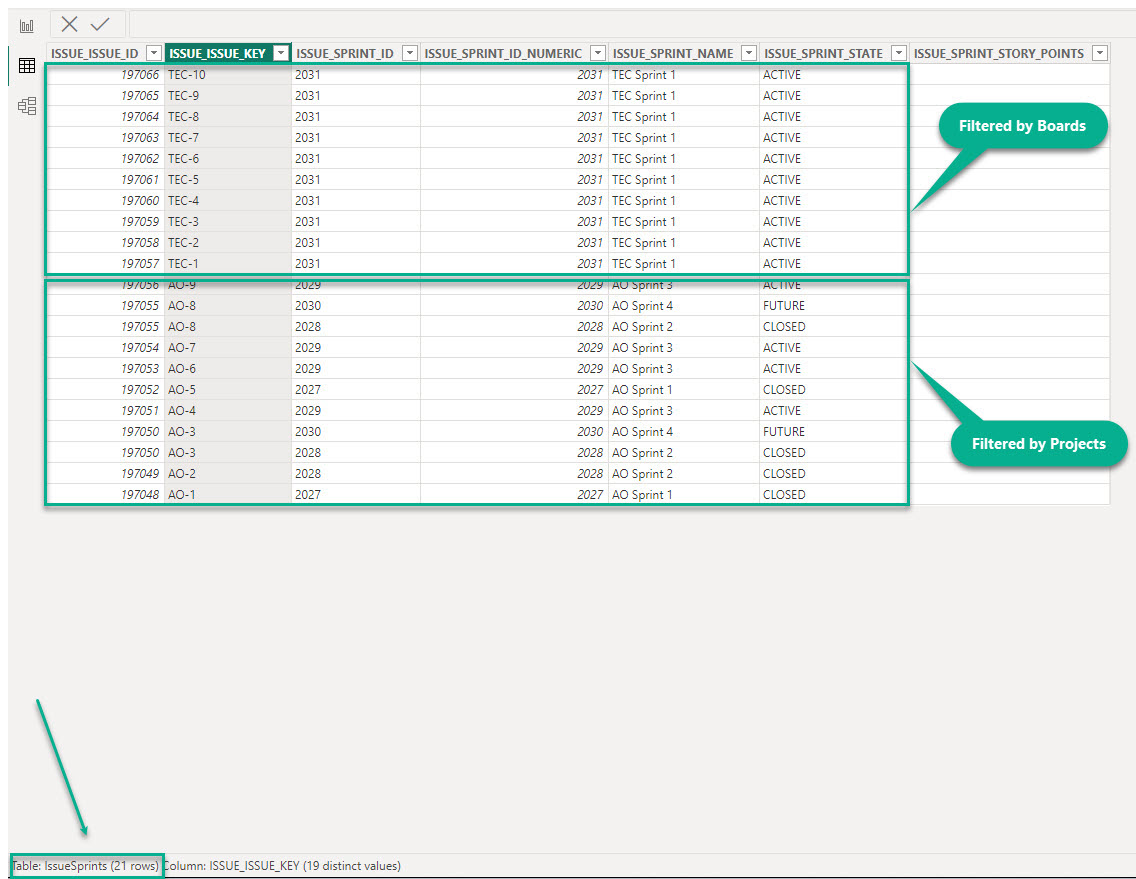This screenshot has height=879, width=1136.
Task: Select the ISSUE_SPRINT_STATE column header
Action: click(823, 54)
